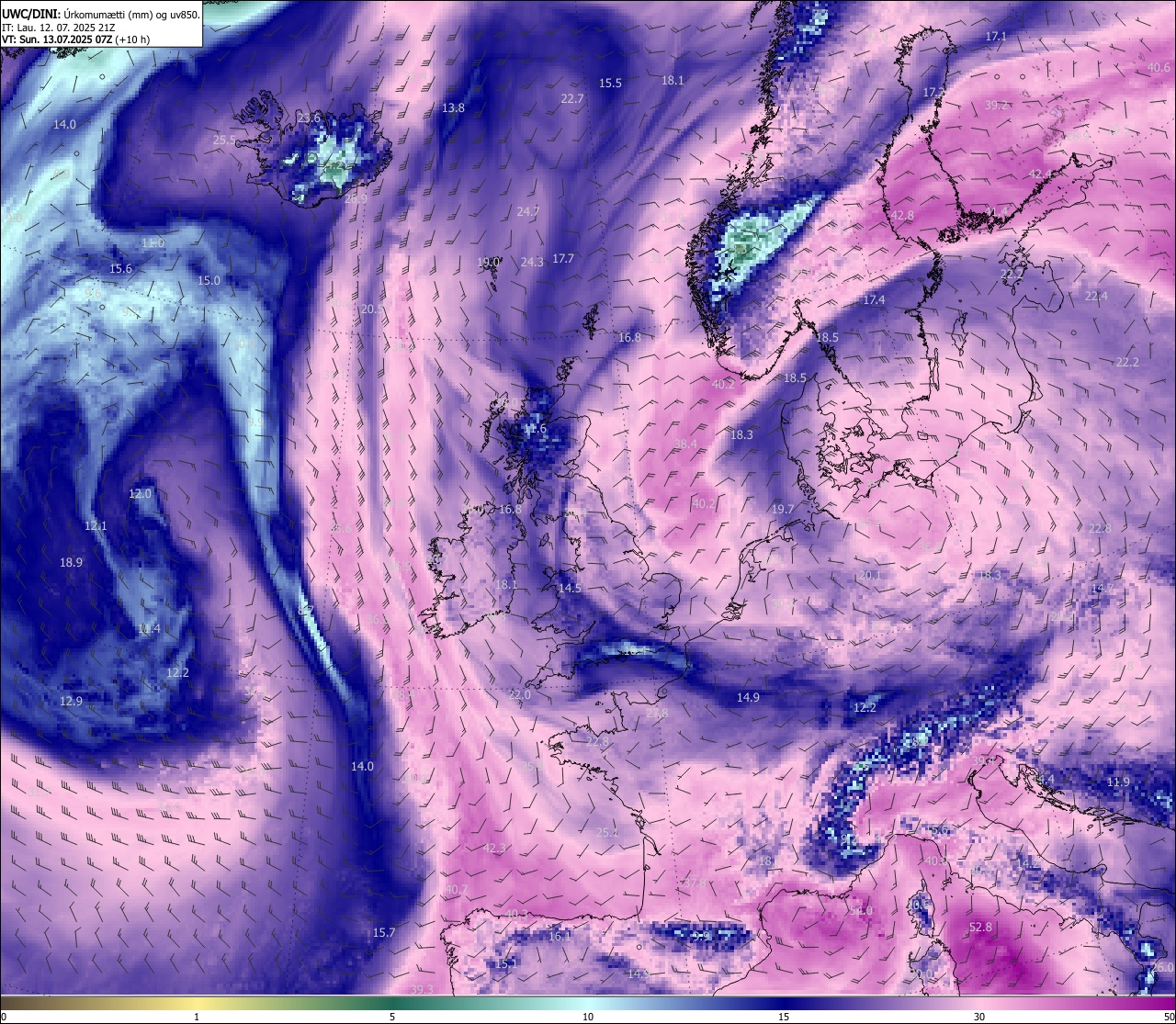The height and width of the screenshot is (1024, 1176).
Task: Click the colour scale label 50
Action: coord(1169,1017)
